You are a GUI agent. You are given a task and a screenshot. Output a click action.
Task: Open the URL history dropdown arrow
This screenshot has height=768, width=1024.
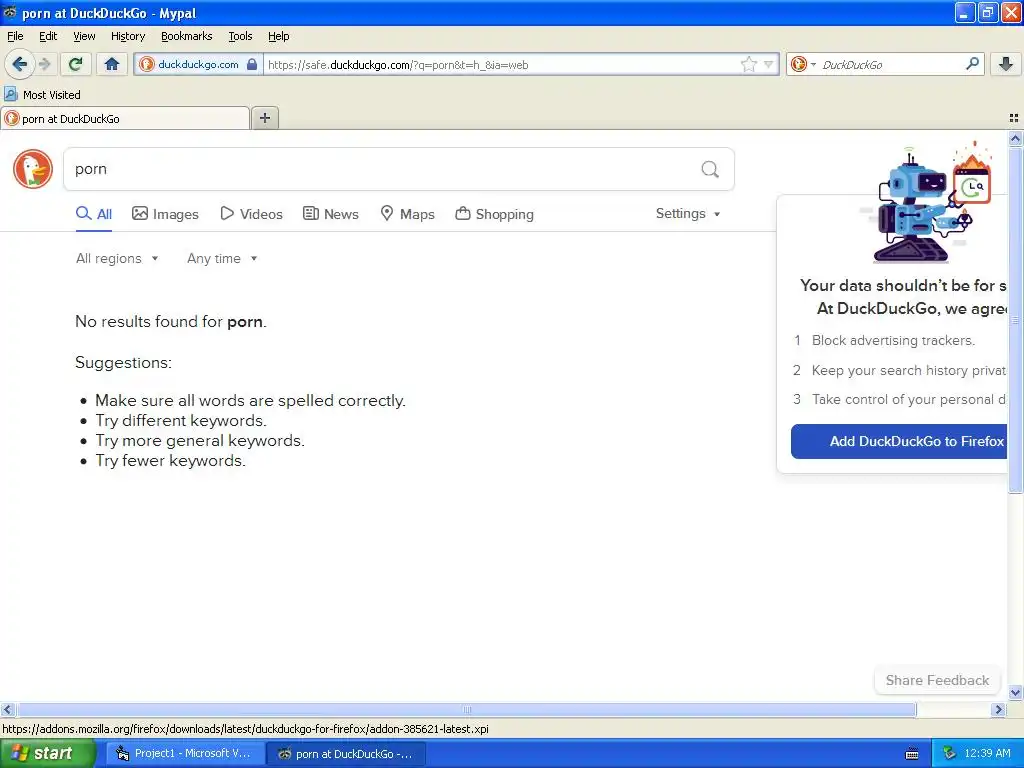coord(769,64)
